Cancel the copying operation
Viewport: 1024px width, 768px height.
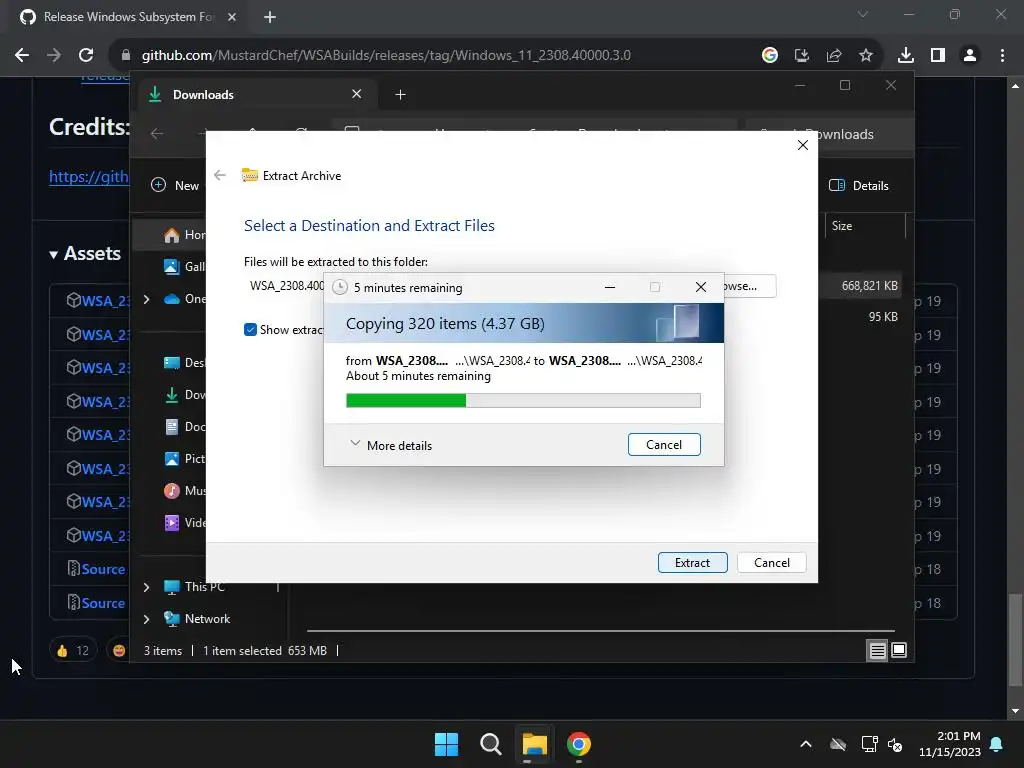point(664,445)
